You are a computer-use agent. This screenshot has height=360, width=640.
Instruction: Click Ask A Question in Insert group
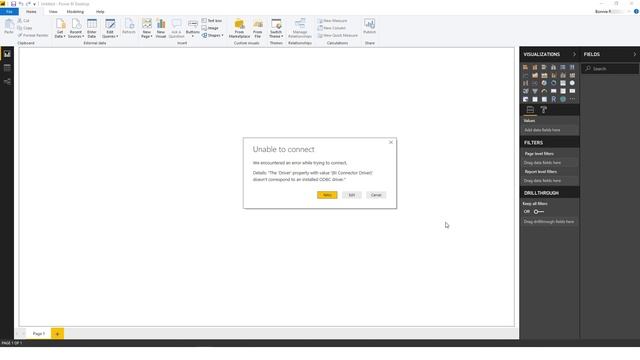(176, 29)
